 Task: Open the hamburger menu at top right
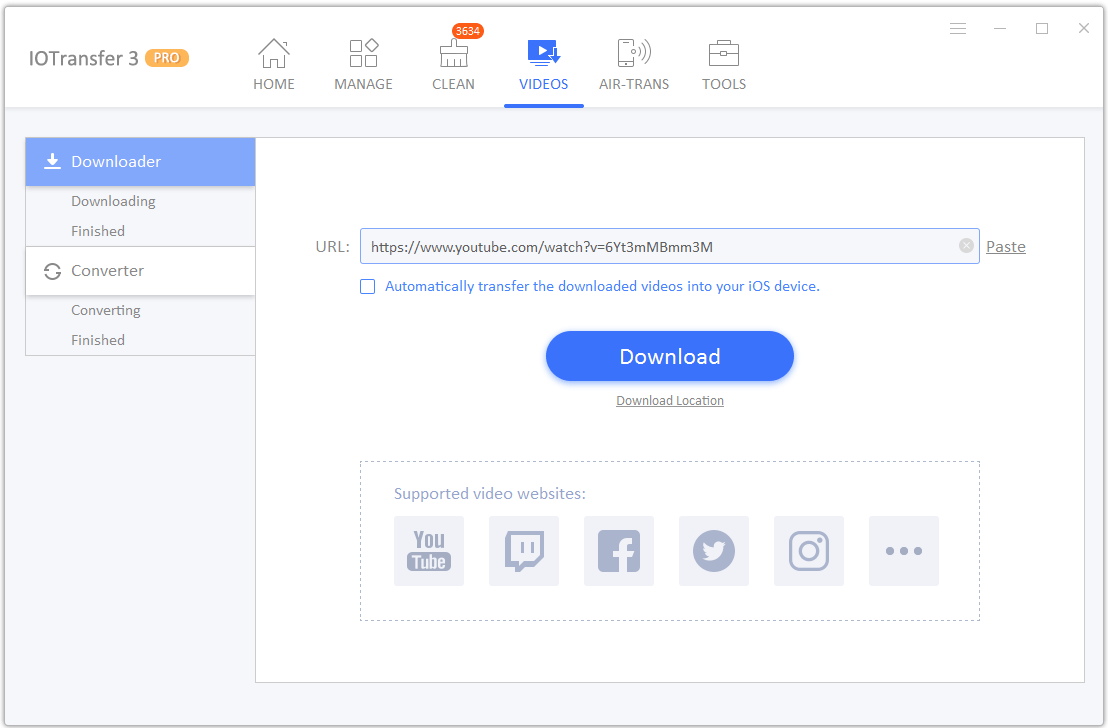point(957,28)
